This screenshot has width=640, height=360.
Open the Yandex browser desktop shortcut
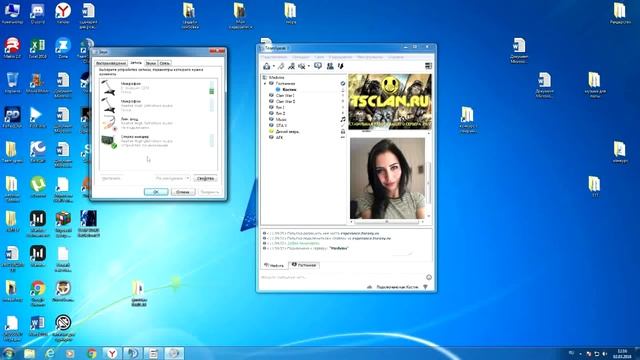click(63, 13)
